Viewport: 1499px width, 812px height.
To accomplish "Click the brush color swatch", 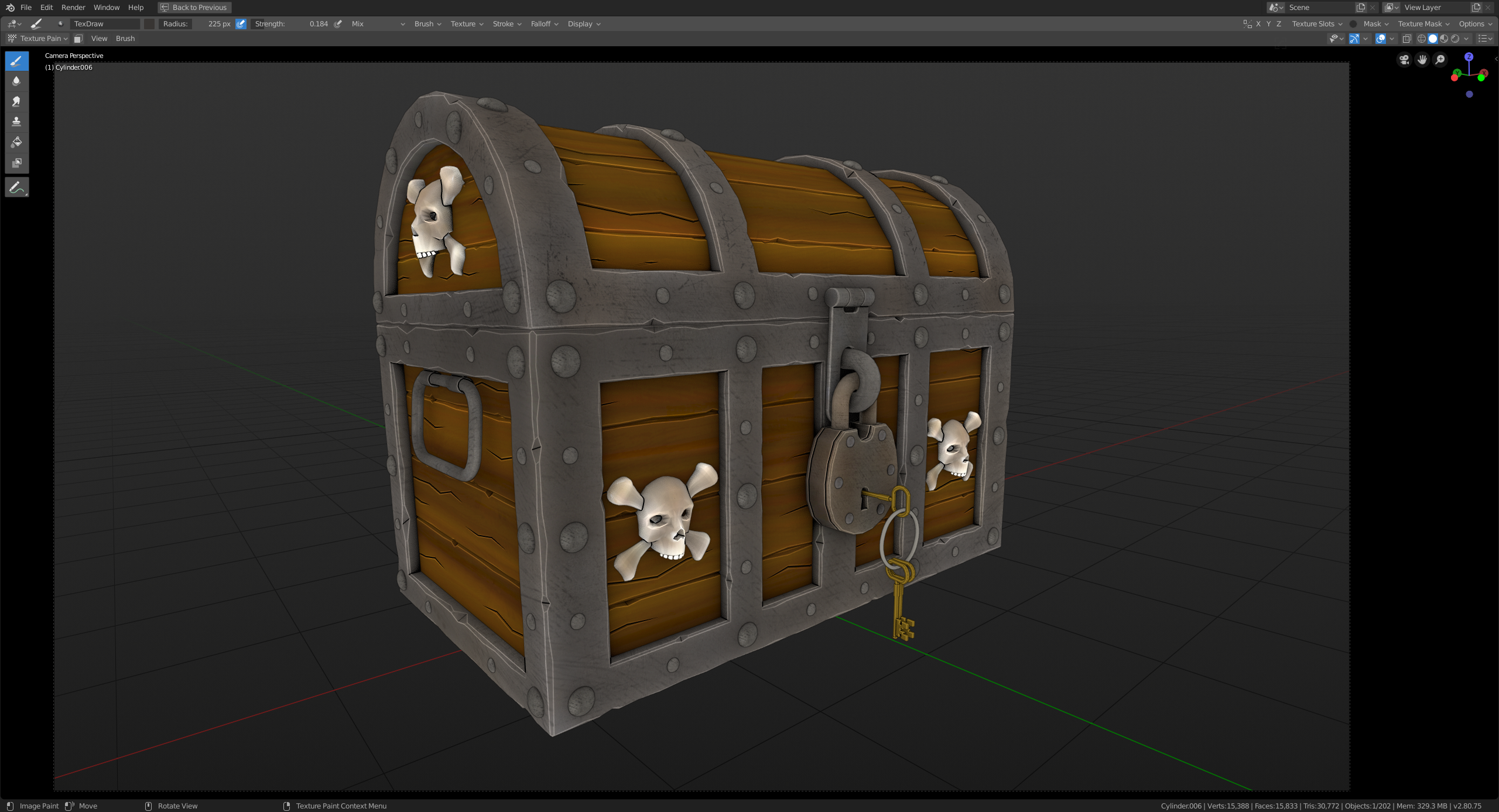I will 149,24.
